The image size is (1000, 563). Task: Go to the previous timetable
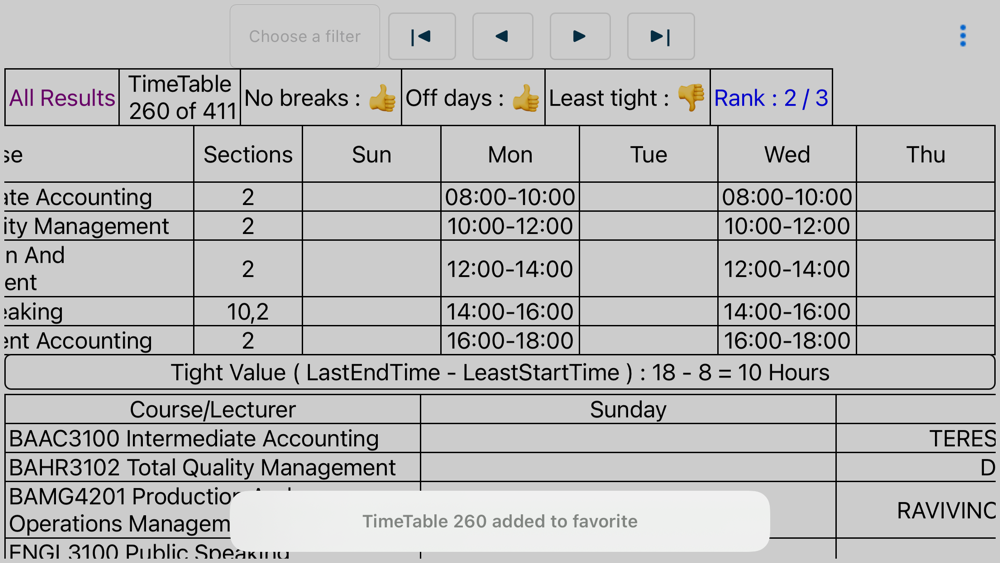pyautogui.click(x=503, y=36)
